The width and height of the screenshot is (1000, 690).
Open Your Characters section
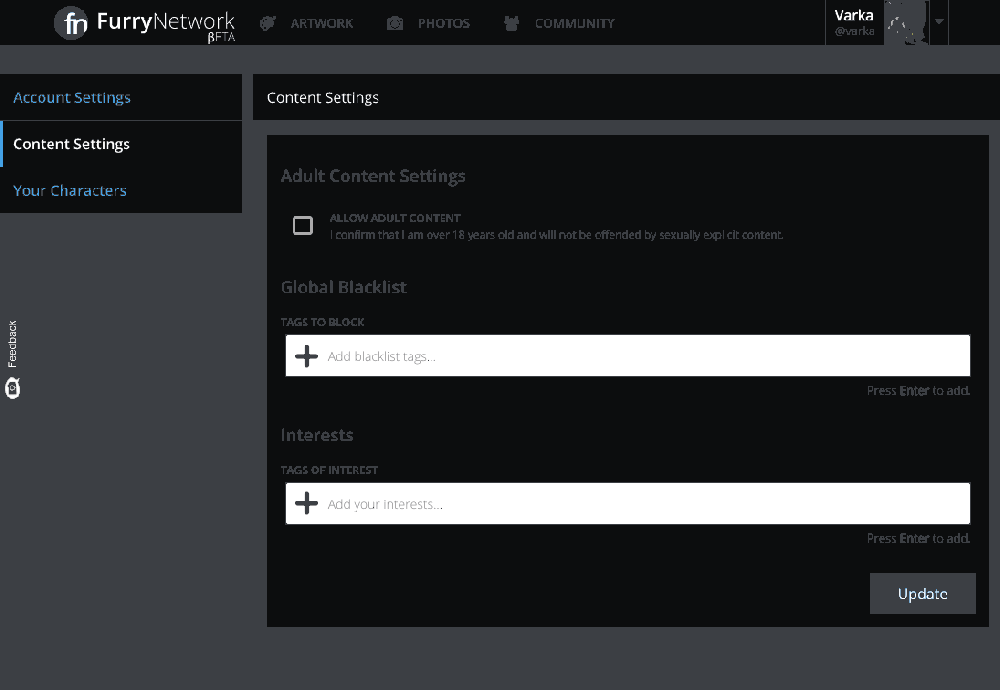(x=70, y=190)
